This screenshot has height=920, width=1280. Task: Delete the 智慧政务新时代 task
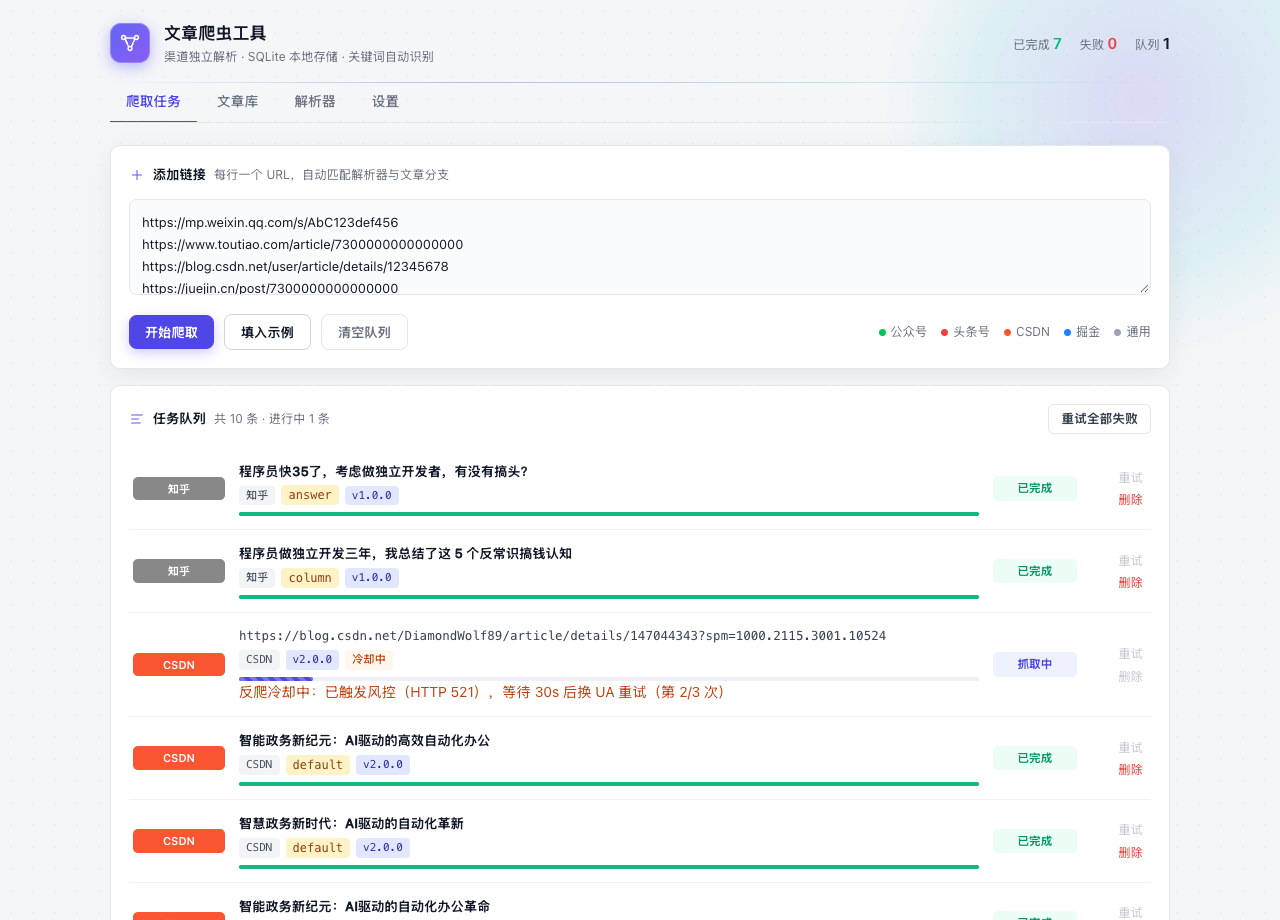(x=1130, y=853)
